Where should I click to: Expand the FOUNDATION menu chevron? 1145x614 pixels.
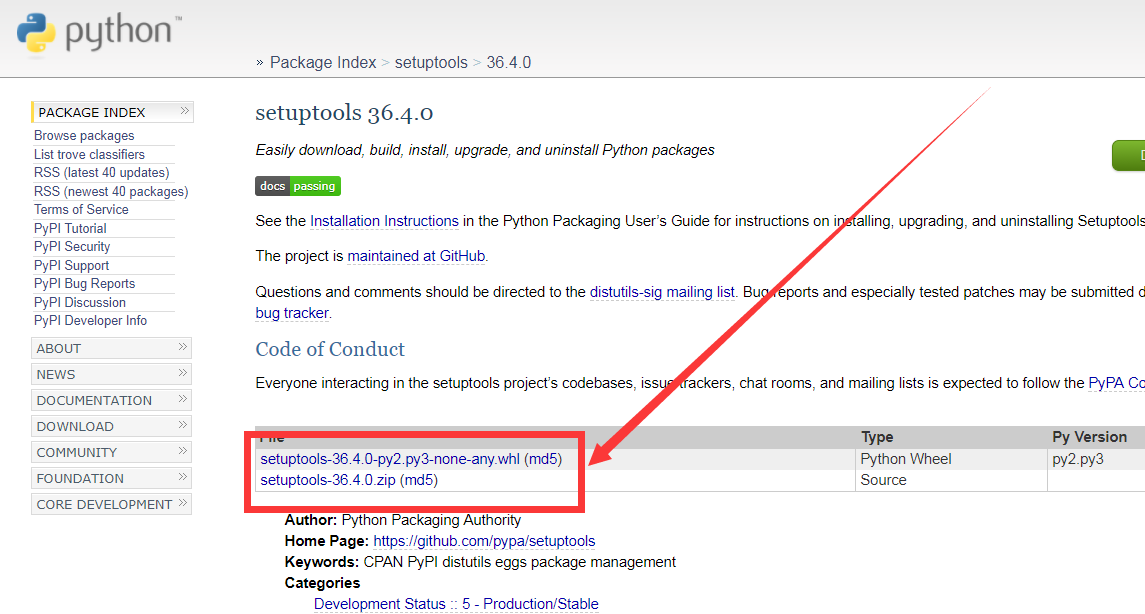coord(183,477)
